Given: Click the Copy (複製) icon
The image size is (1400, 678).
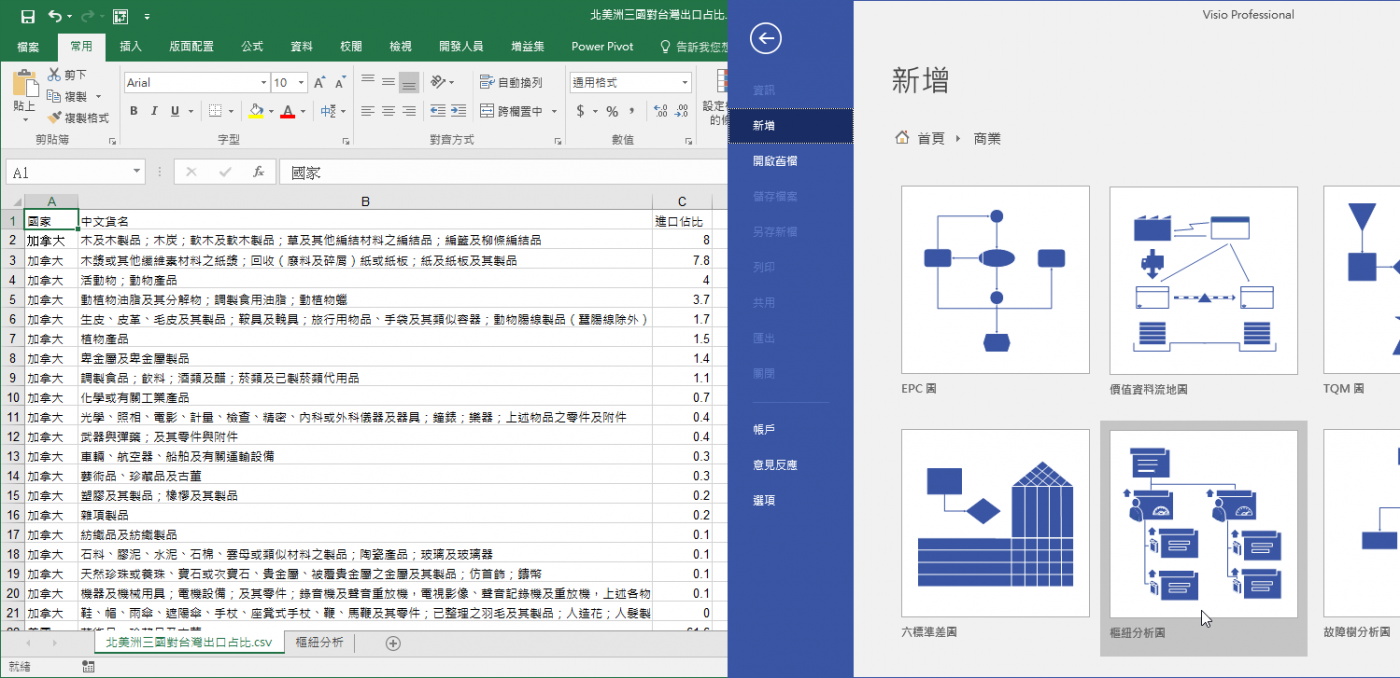Looking at the screenshot, I should pos(54,96).
